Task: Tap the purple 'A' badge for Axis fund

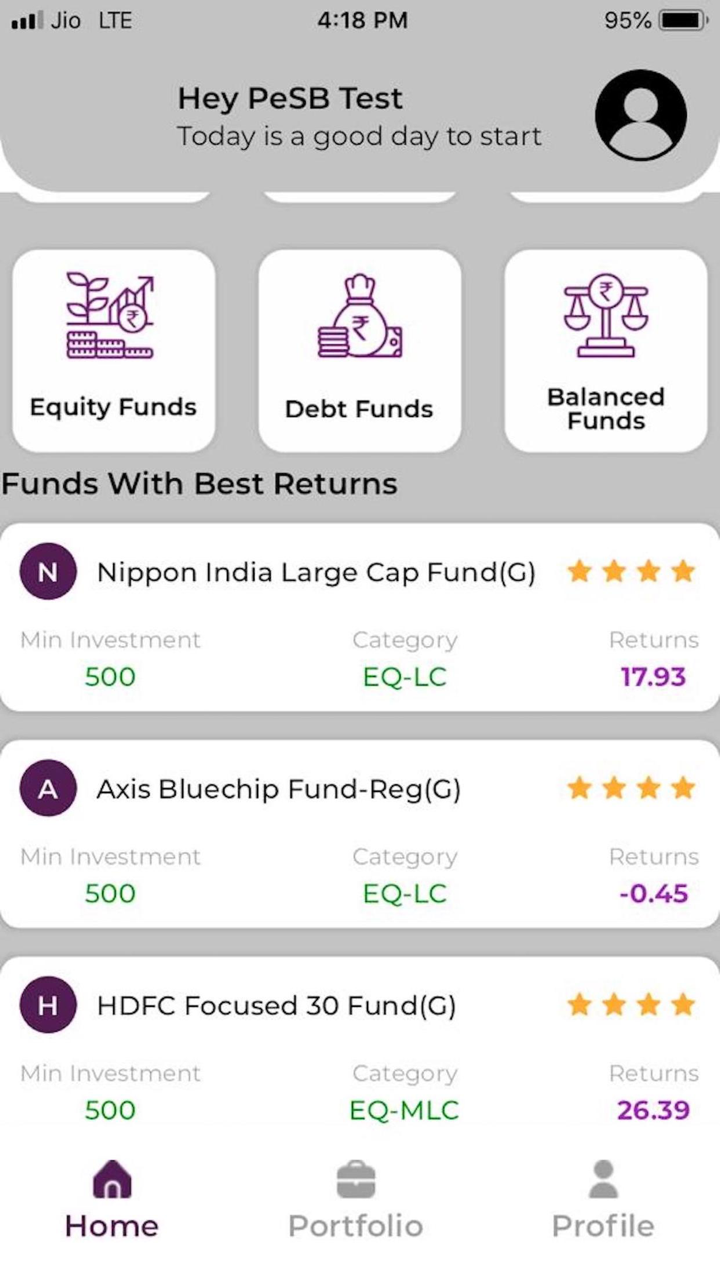Action: tap(48, 789)
